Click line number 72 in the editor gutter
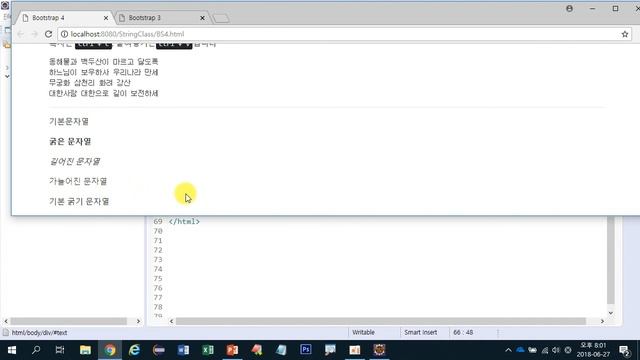 158,250
